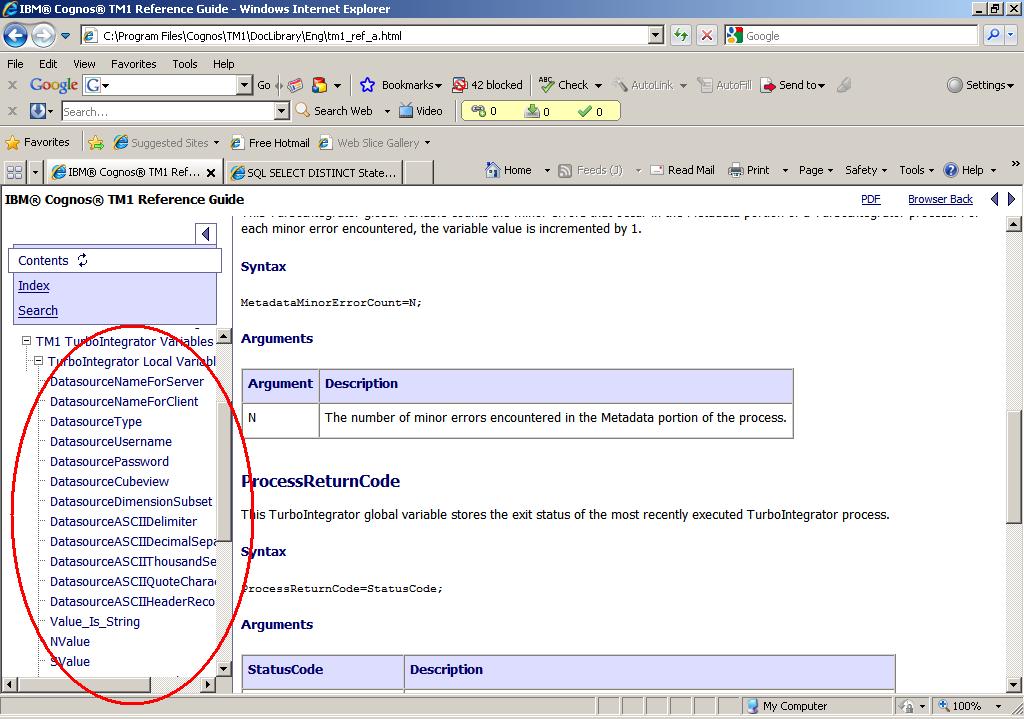Click the Add to Favorites Bar icon
Image resolution: width=1024 pixels, height=719 pixels.
click(96, 142)
